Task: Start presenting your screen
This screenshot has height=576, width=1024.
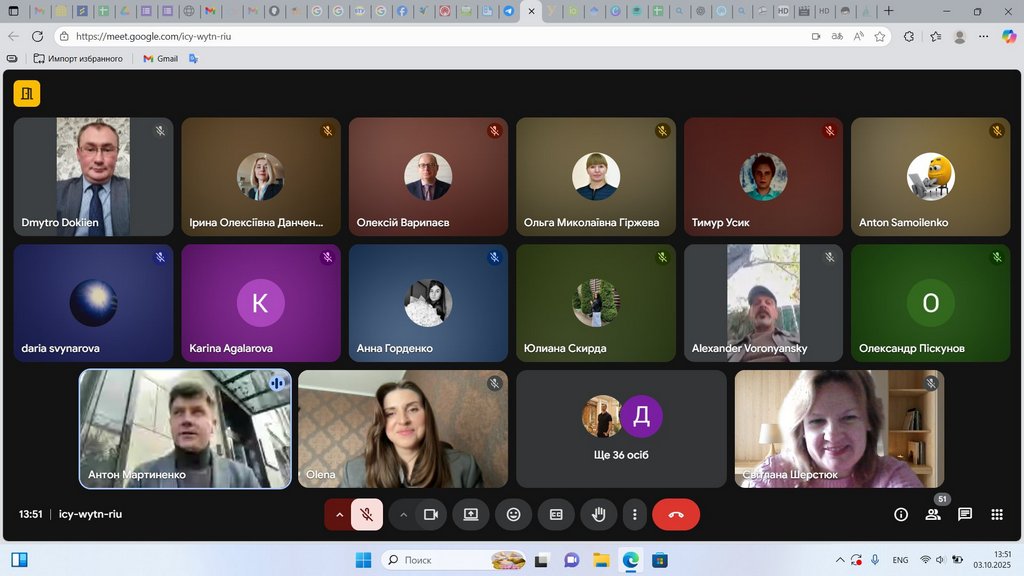Action: pyautogui.click(x=470, y=514)
